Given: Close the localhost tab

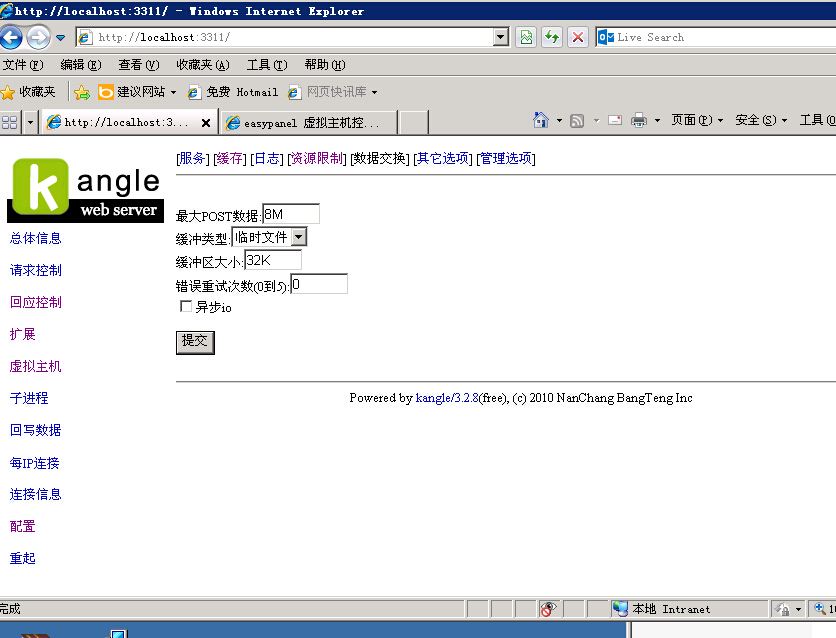Looking at the screenshot, I should point(206,123).
